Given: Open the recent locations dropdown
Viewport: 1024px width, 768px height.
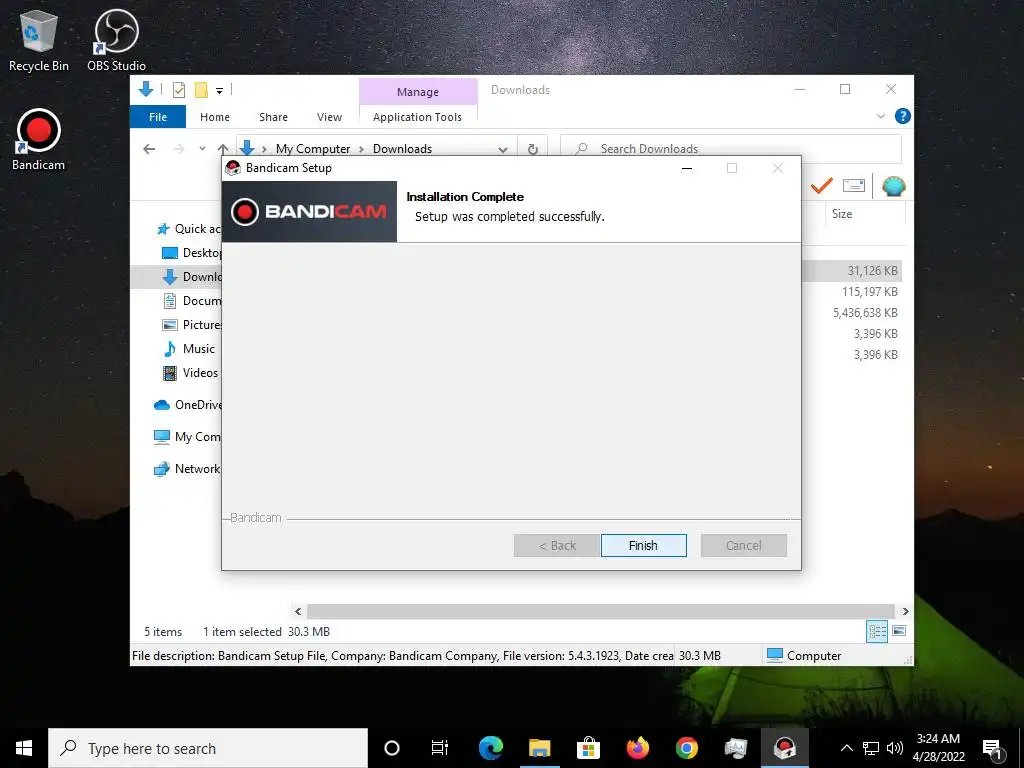Looking at the screenshot, I should click(202, 148).
